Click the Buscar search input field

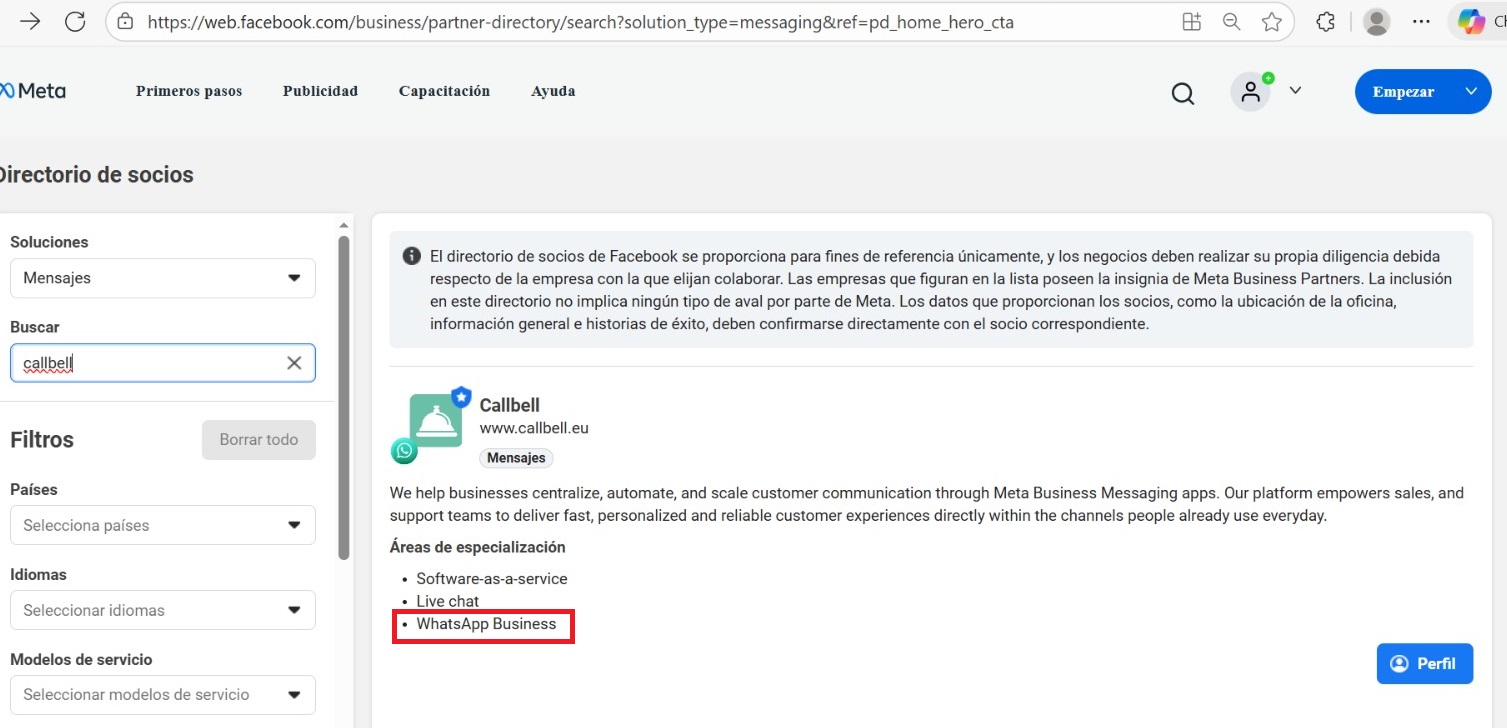coord(150,363)
